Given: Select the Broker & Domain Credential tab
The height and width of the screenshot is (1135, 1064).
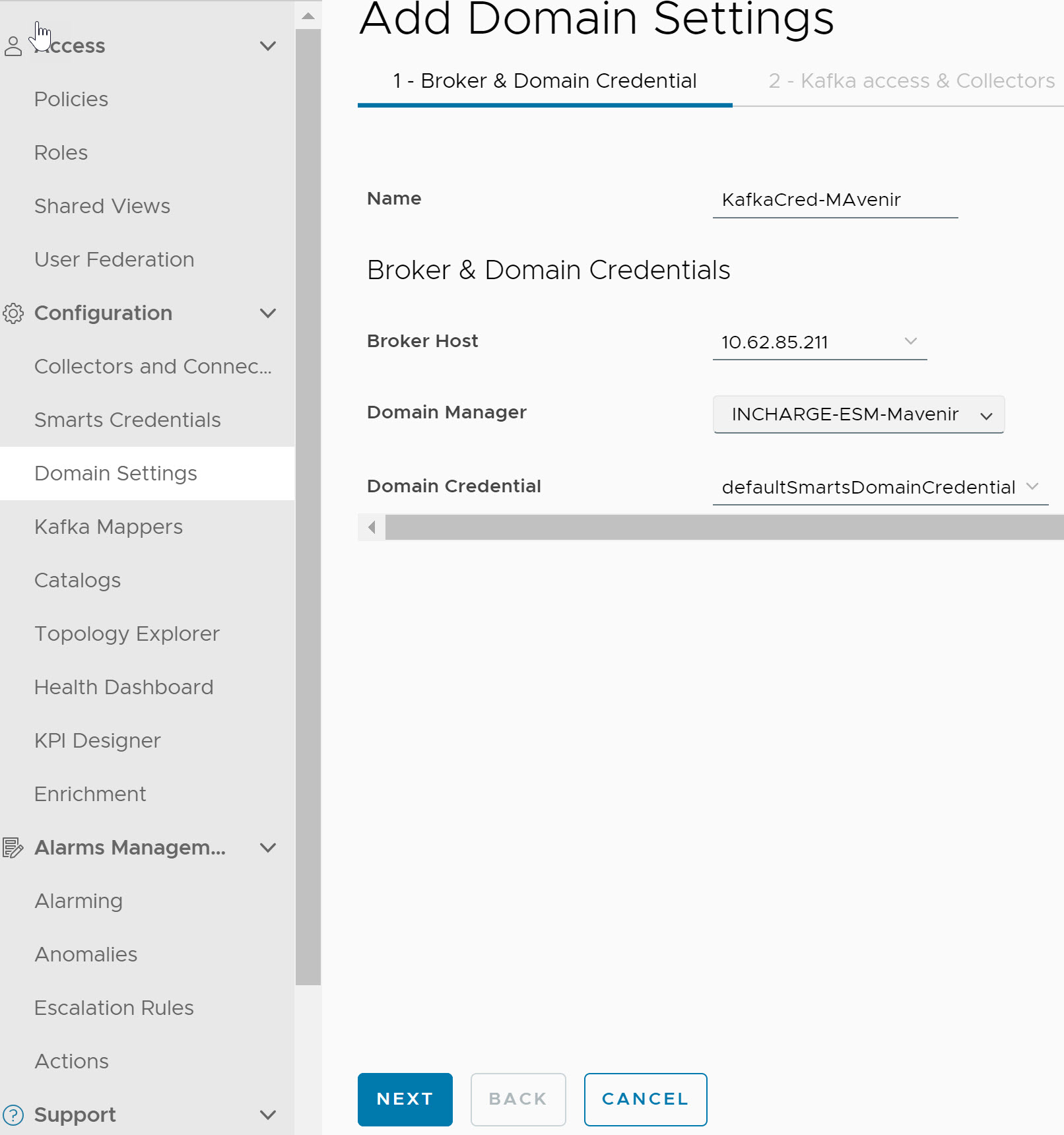Looking at the screenshot, I should point(545,81).
